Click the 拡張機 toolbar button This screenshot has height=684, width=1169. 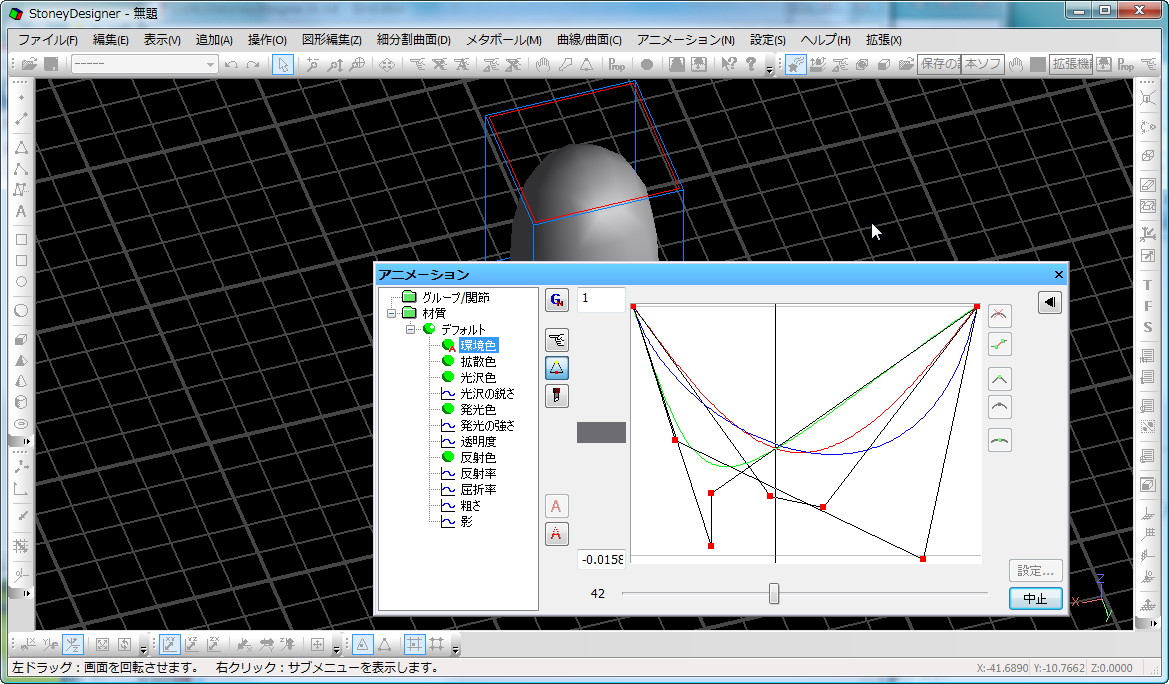(1070, 64)
